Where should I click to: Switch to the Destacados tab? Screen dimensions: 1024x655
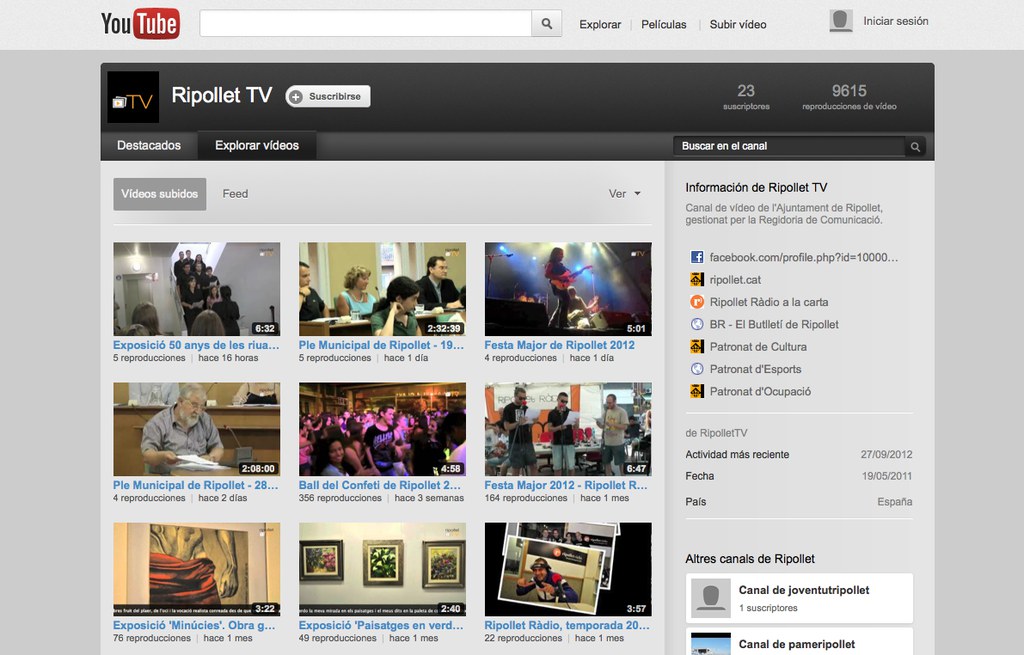coord(149,146)
